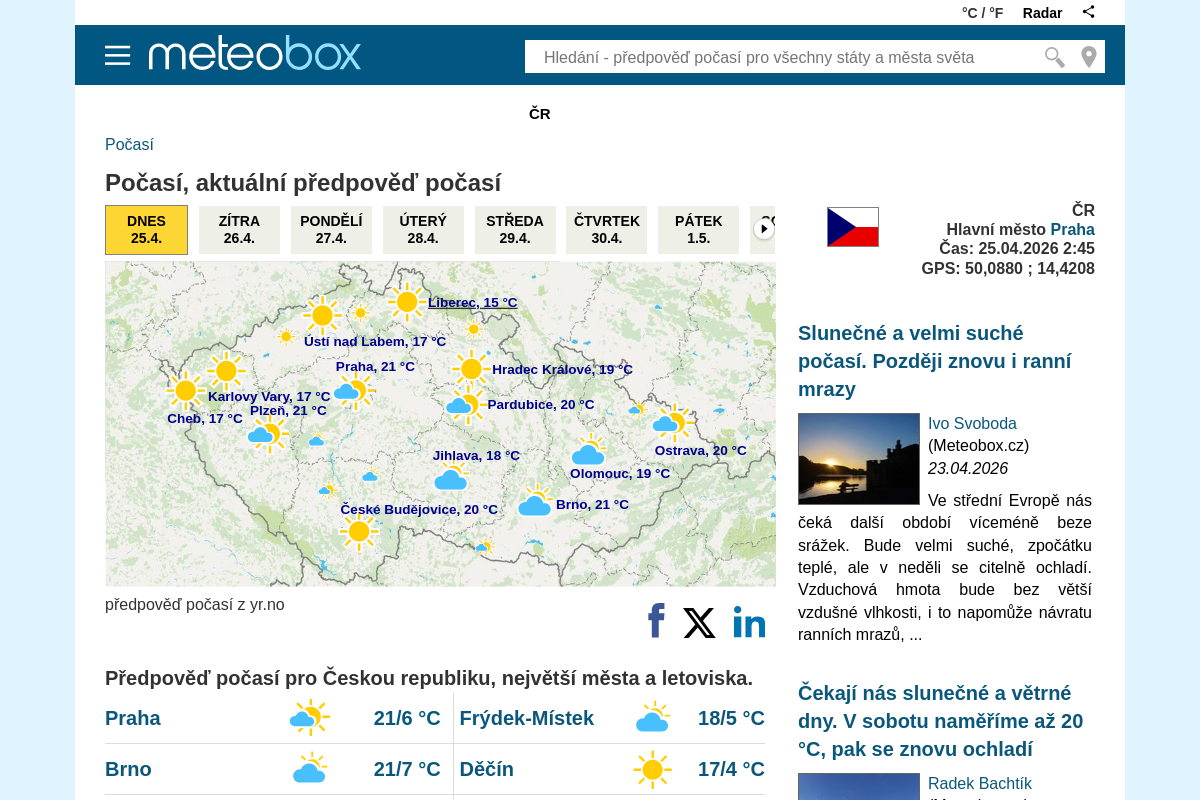
Task: Open Liberec forecast from the map
Action: pyautogui.click(x=472, y=302)
